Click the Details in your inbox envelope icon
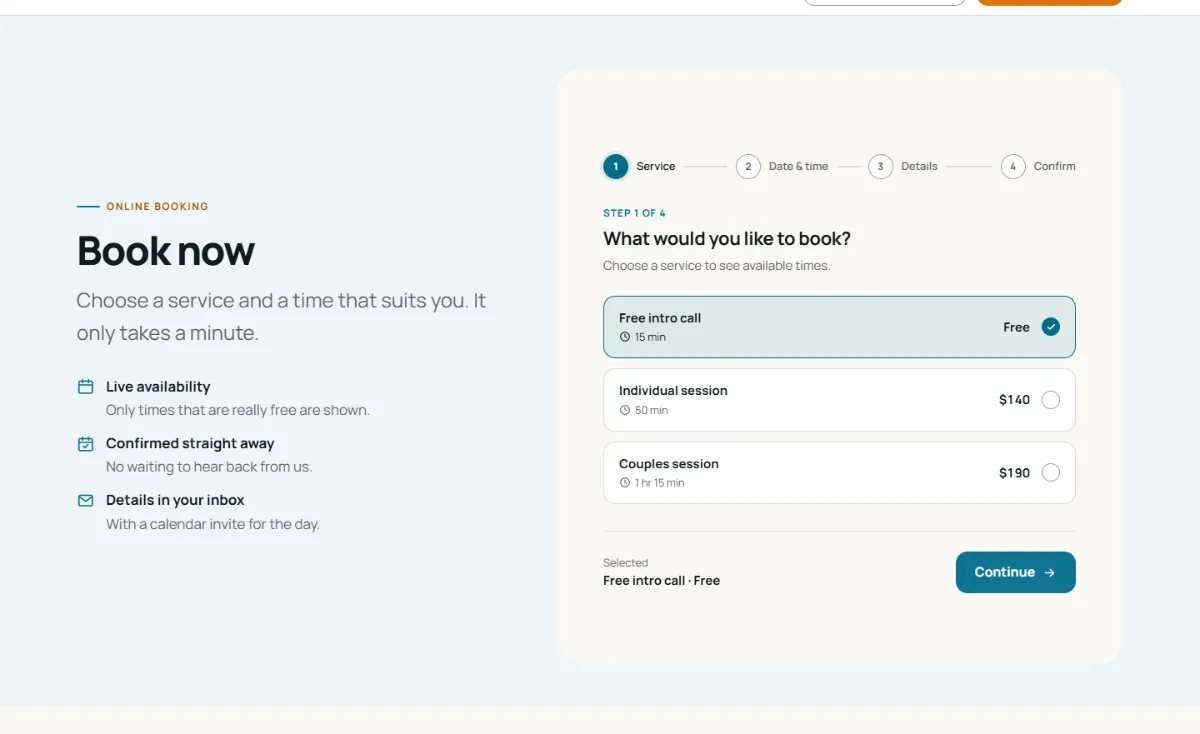This screenshot has width=1200, height=734. 86,500
